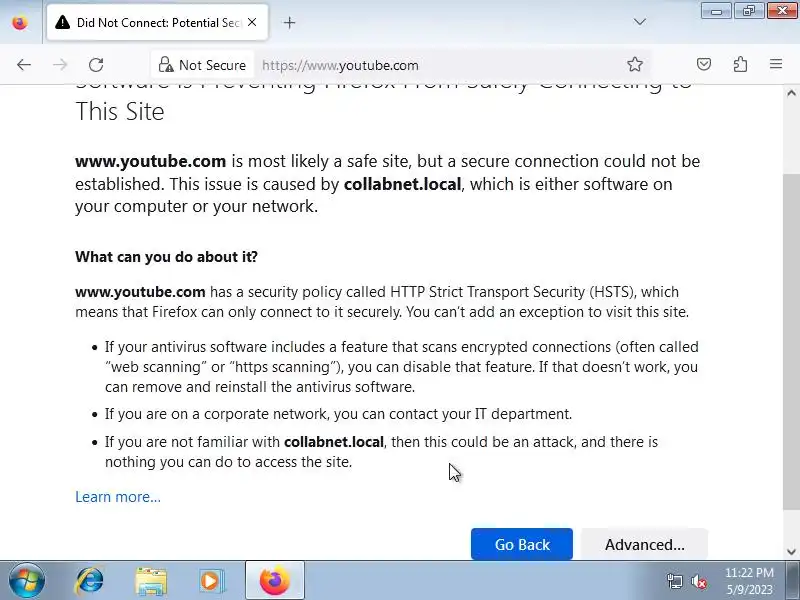
Task: Go back to previous page
Action: tap(24, 65)
